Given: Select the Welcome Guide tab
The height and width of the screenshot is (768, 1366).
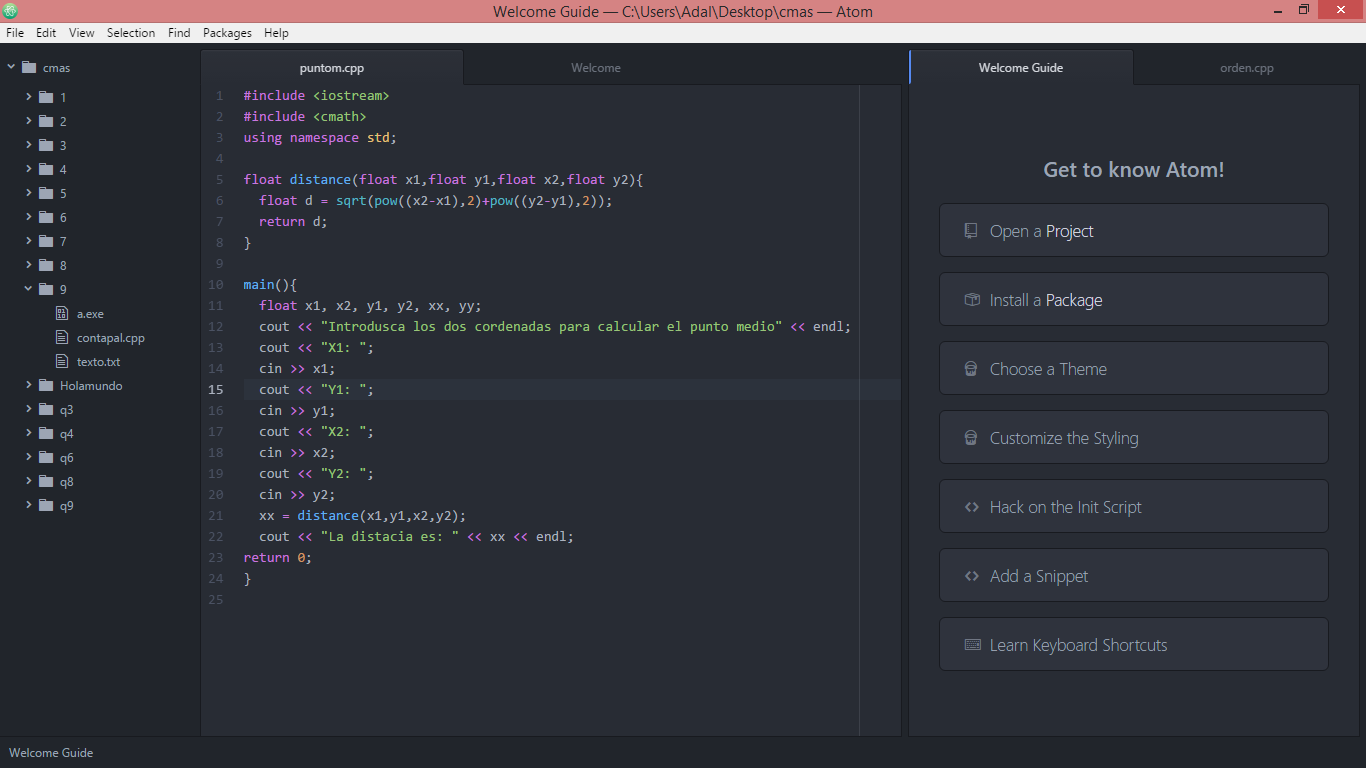Looking at the screenshot, I should click(1021, 68).
